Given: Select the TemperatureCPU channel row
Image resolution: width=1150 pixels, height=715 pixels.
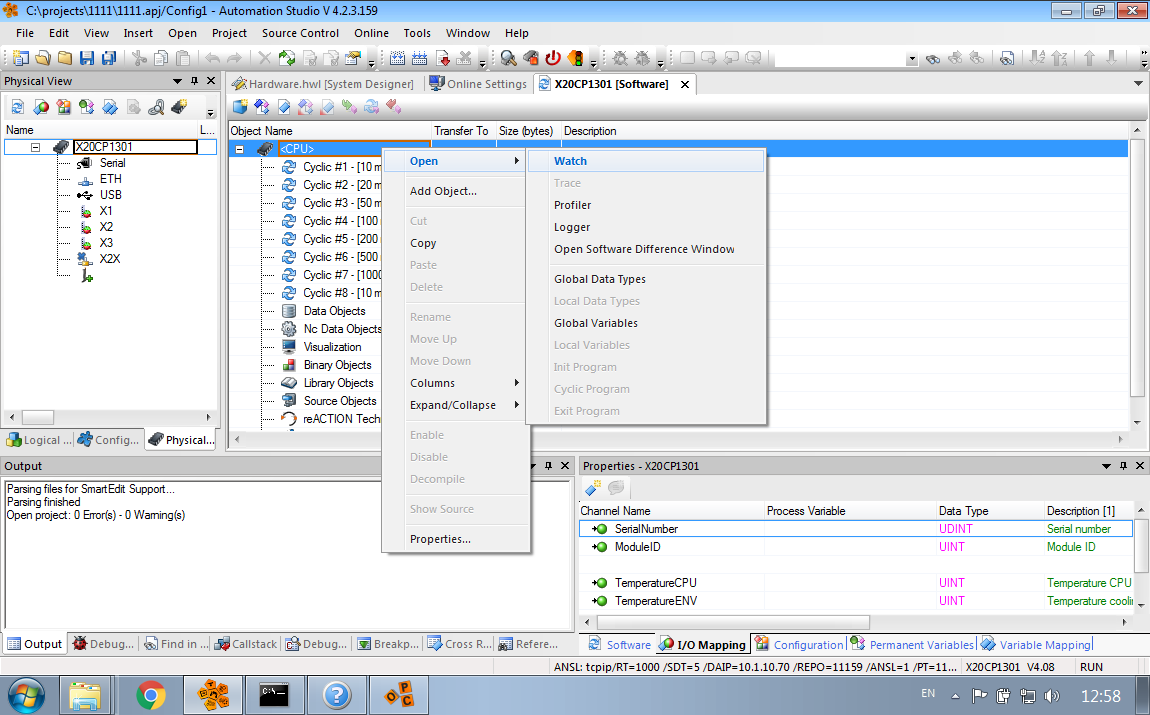Looking at the screenshot, I should click(x=856, y=583).
